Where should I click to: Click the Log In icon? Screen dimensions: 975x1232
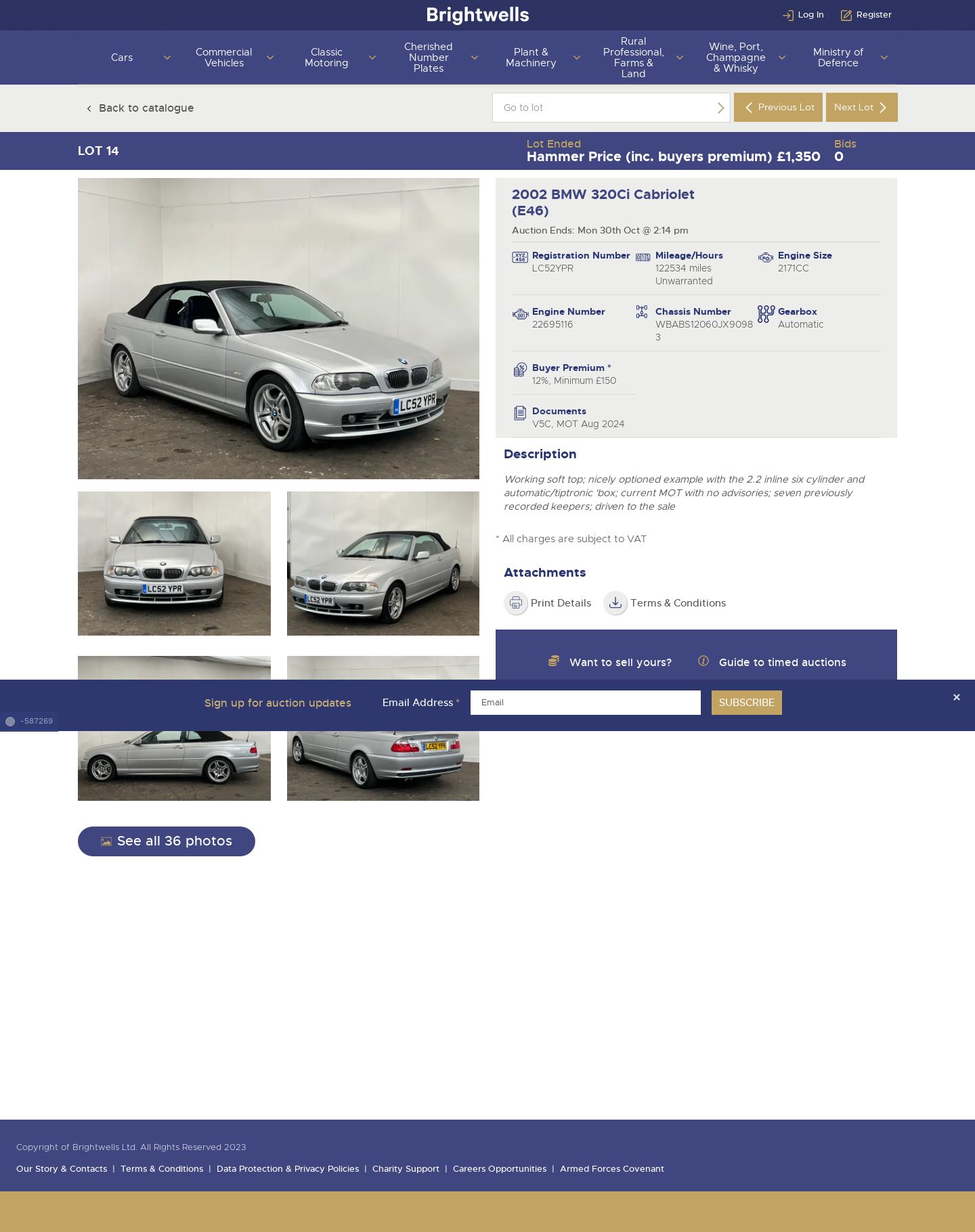tap(788, 15)
